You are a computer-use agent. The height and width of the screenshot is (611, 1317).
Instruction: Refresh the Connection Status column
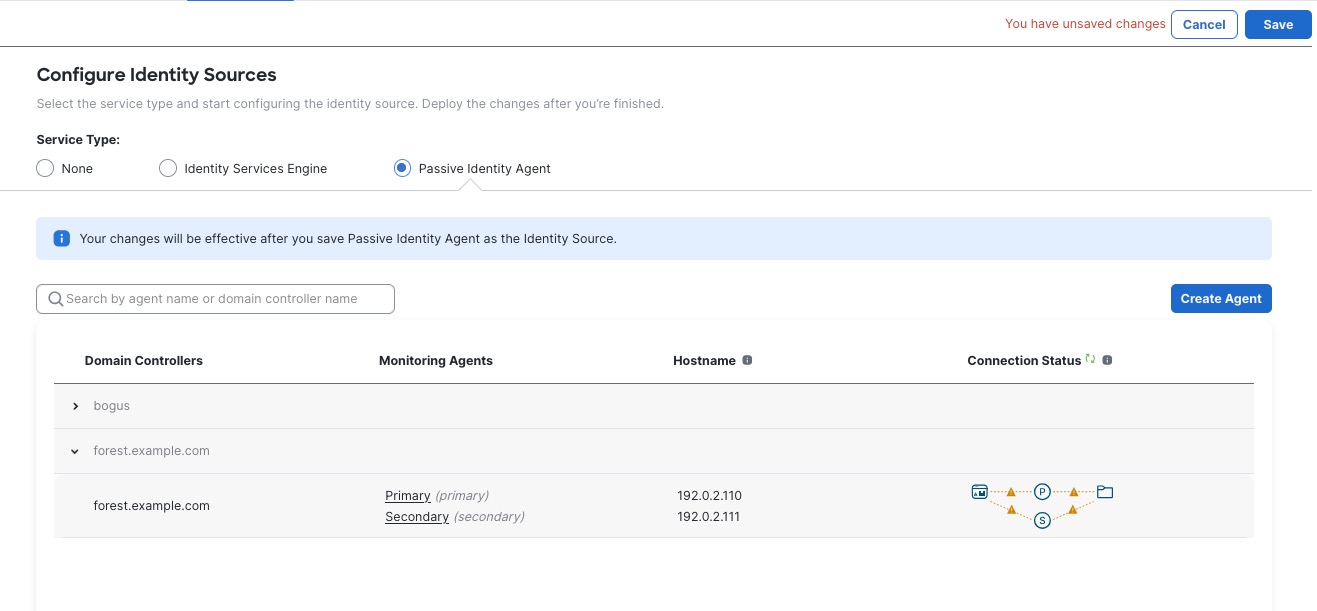pos(1090,359)
